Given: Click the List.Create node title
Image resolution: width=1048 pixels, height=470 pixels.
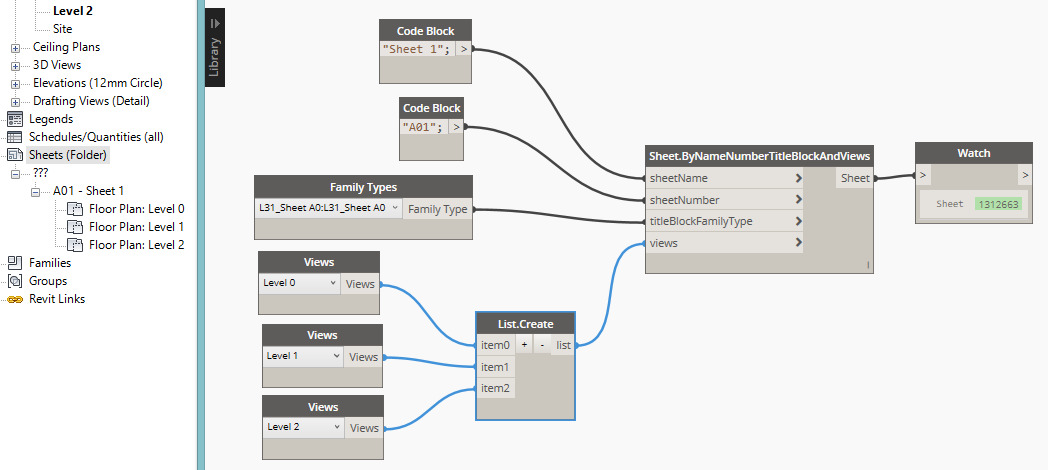Looking at the screenshot, I should [x=525, y=324].
